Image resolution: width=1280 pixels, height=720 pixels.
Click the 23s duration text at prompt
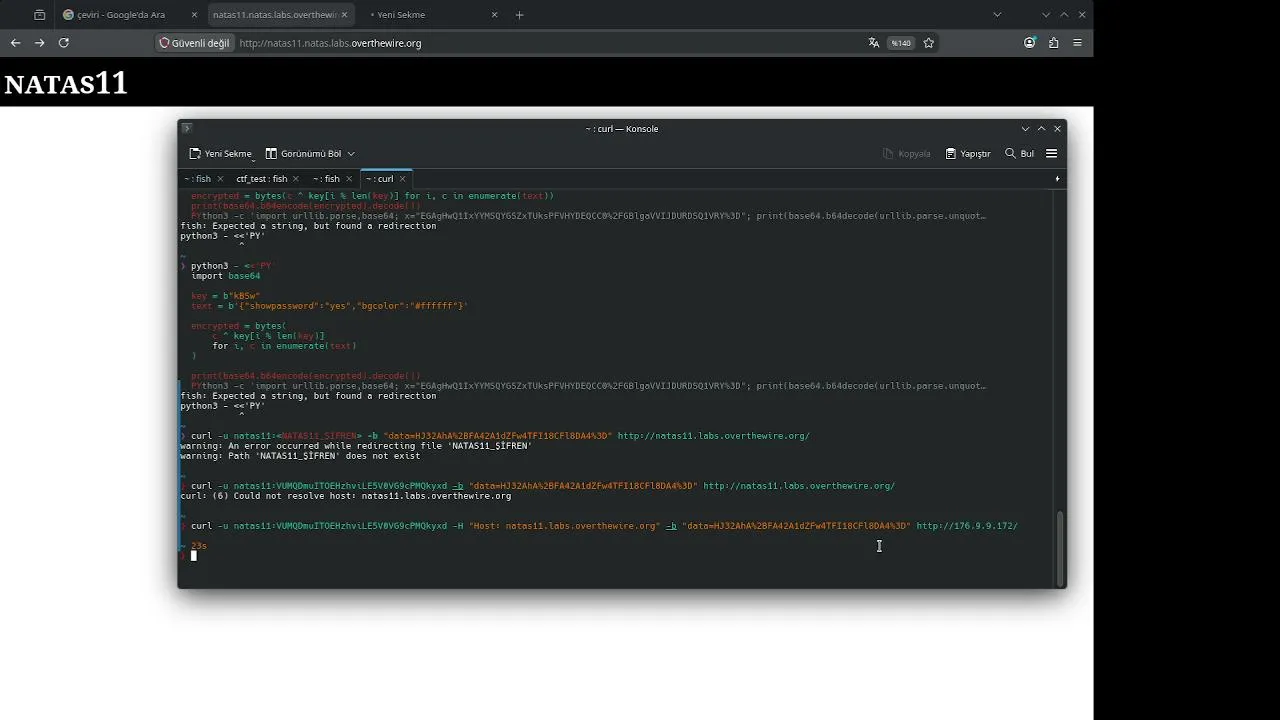[x=199, y=546]
